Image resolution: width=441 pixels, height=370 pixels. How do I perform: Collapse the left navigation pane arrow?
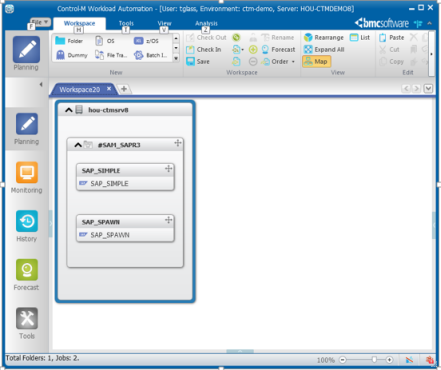click(41, 85)
